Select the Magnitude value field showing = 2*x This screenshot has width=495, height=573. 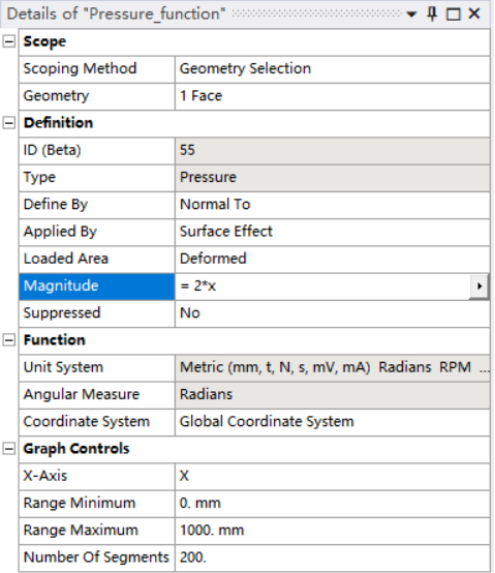323,286
